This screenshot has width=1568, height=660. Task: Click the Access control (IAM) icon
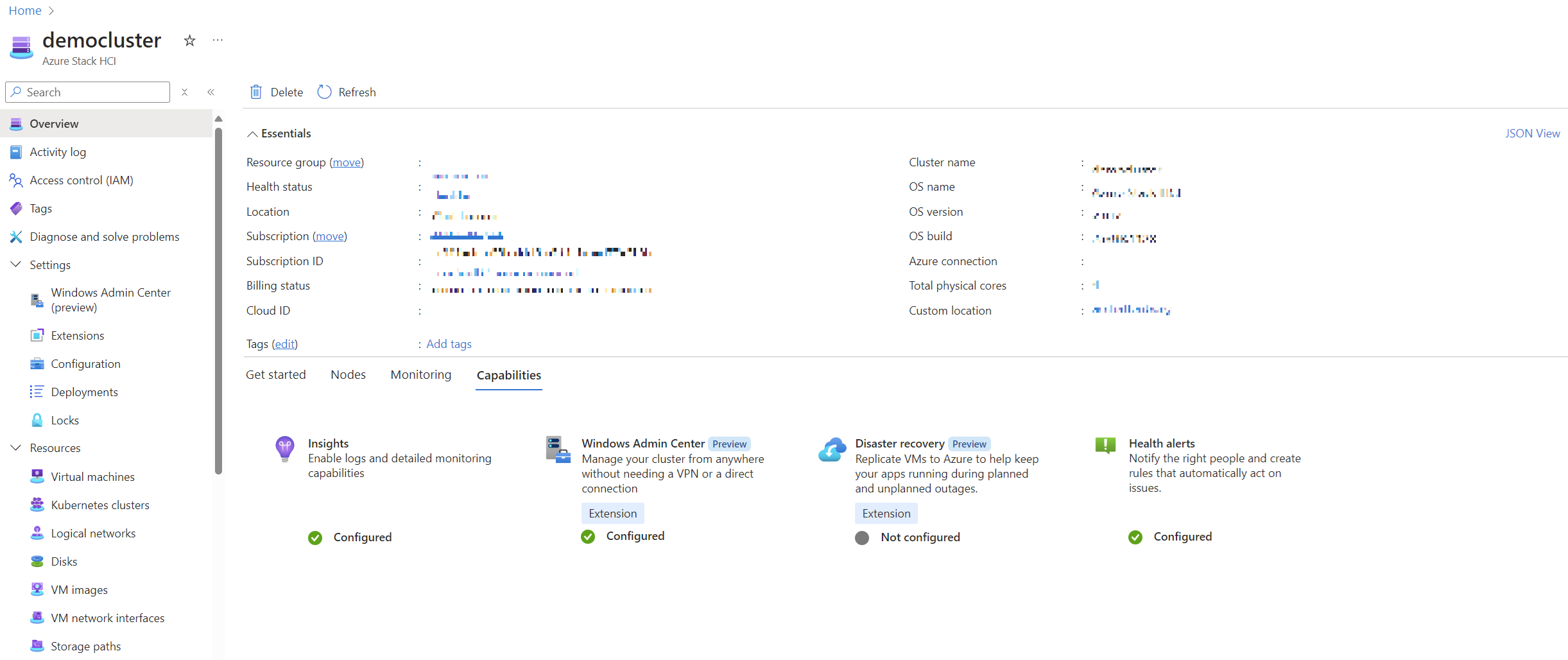click(x=16, y=180)
